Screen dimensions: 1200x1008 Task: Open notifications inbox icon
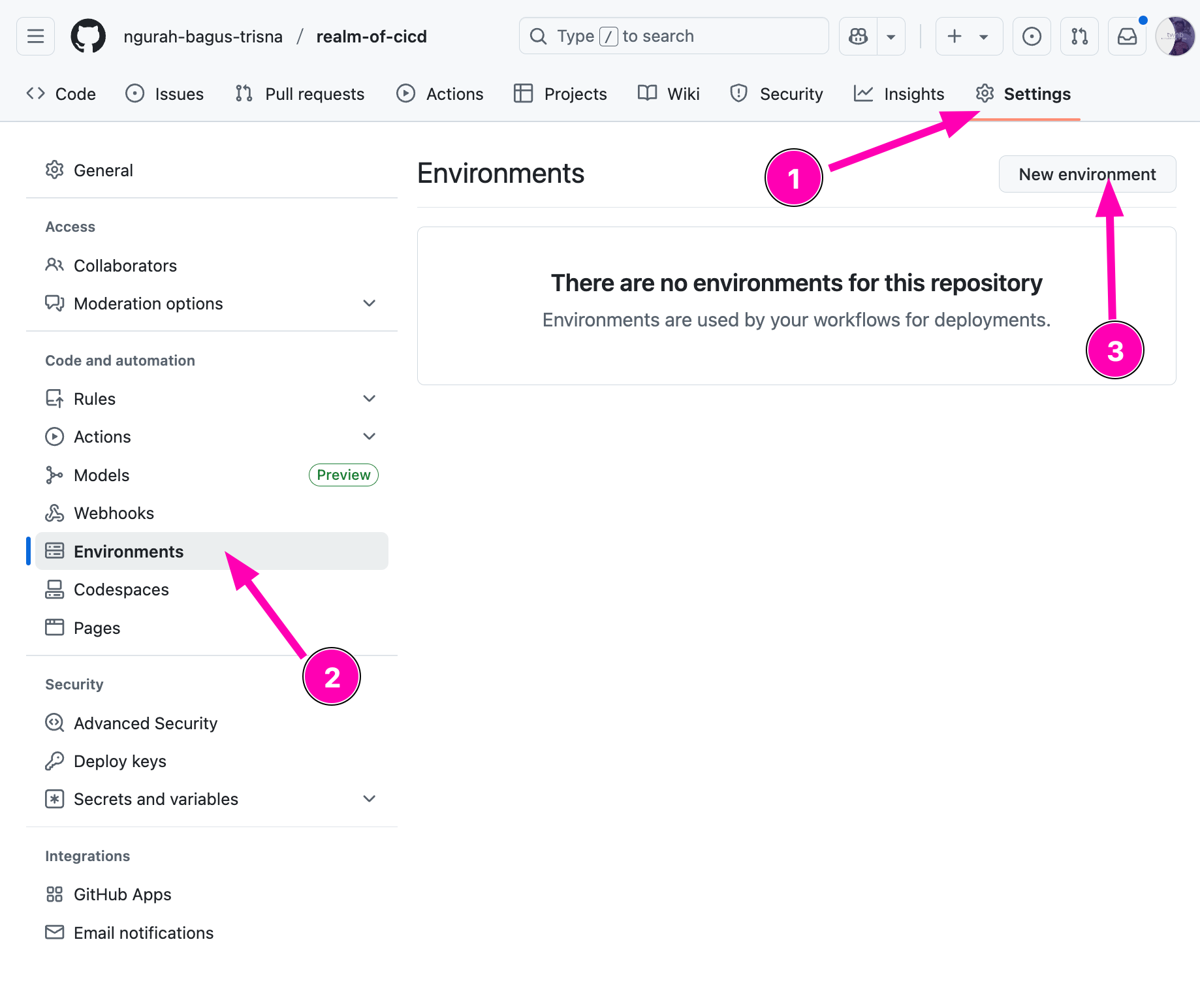click(1127, 37)
